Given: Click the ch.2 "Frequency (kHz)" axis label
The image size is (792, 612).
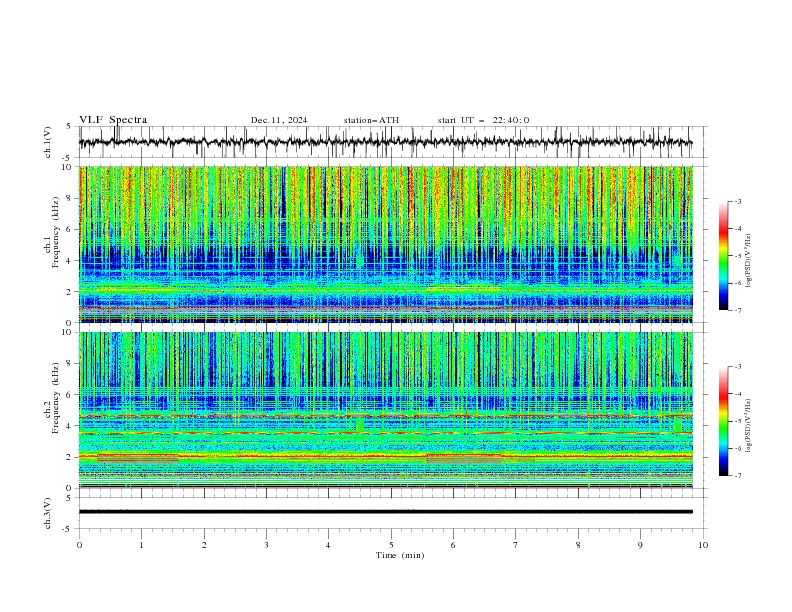Looking at the screenshot, I should tap(56, 398).
